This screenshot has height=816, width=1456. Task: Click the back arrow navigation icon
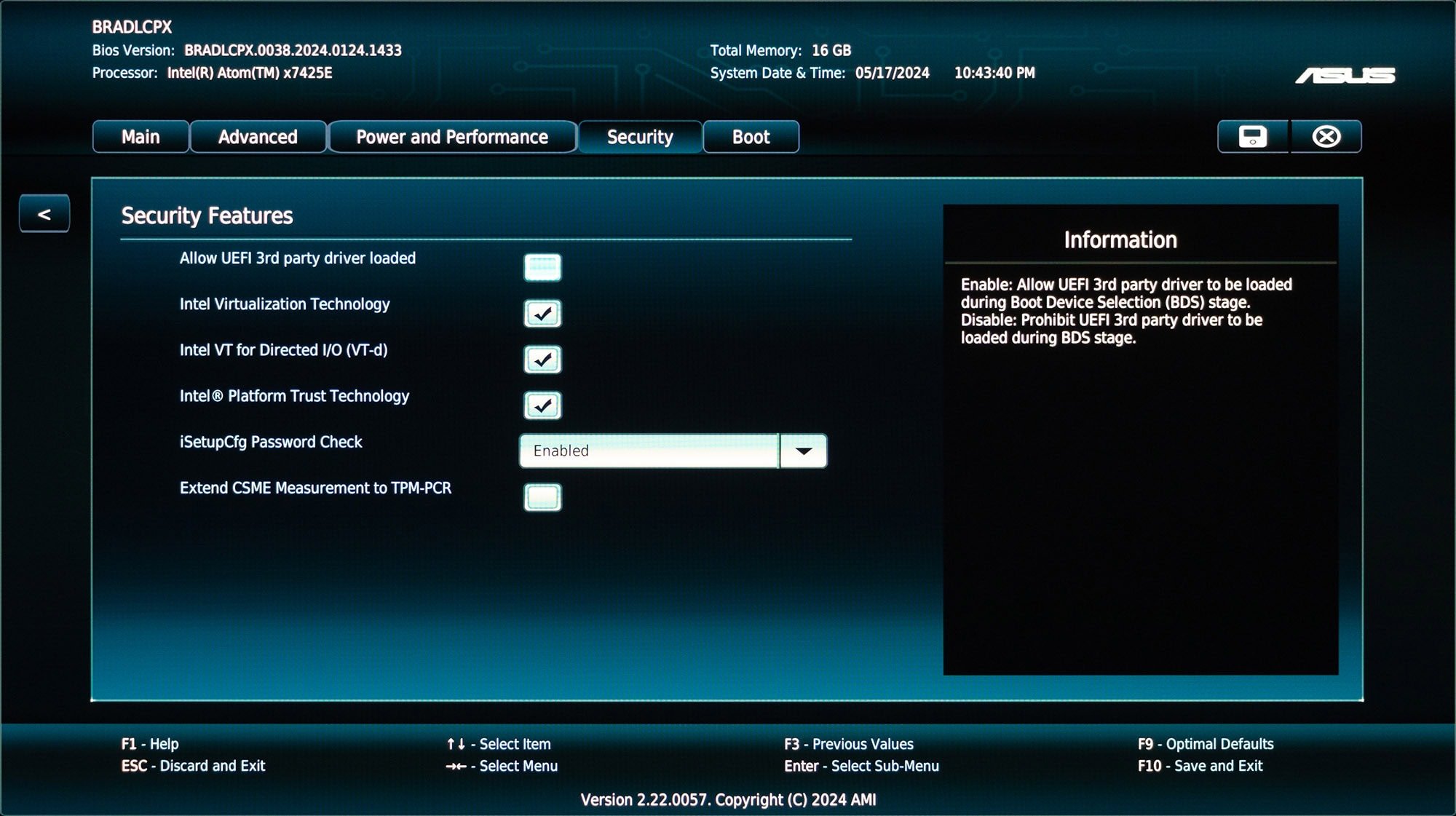[42, 212]
